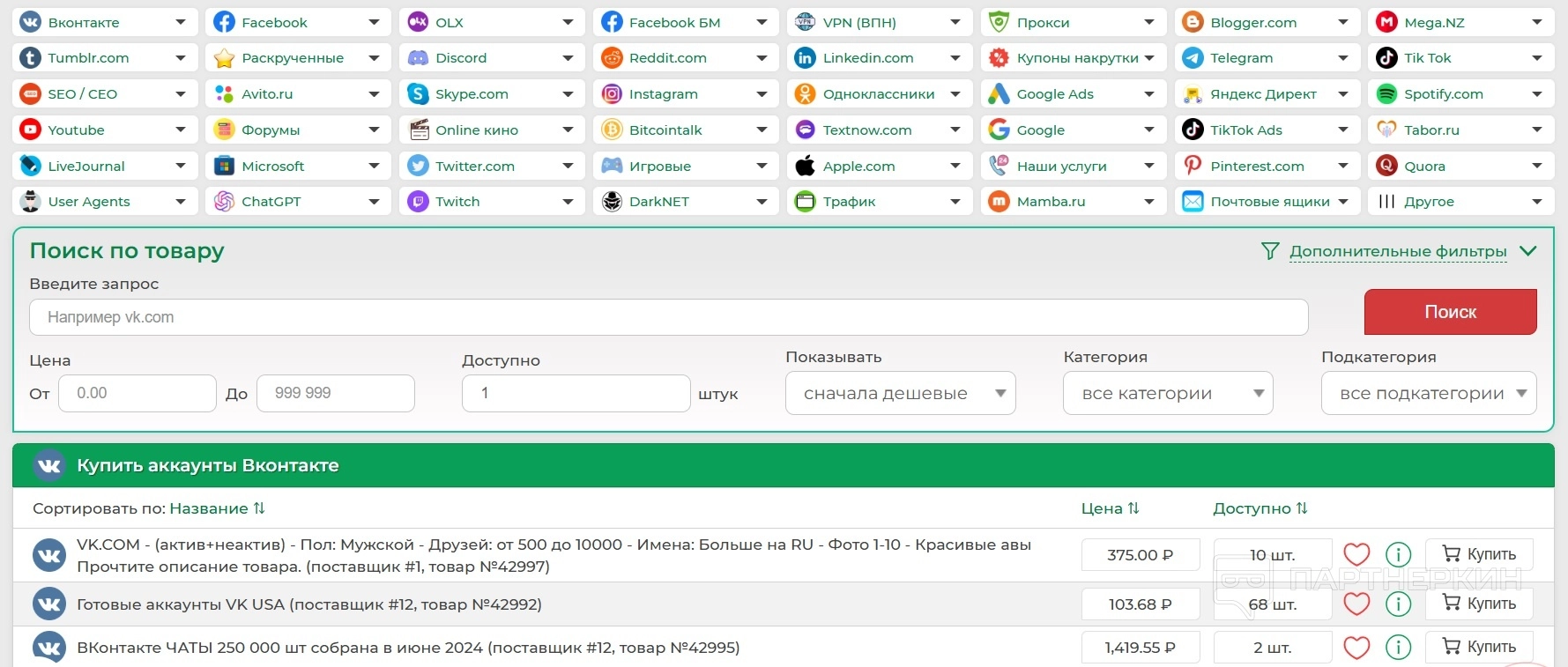Expand the Facebook БМ category dropdown arrow

[x=762, y=22]
